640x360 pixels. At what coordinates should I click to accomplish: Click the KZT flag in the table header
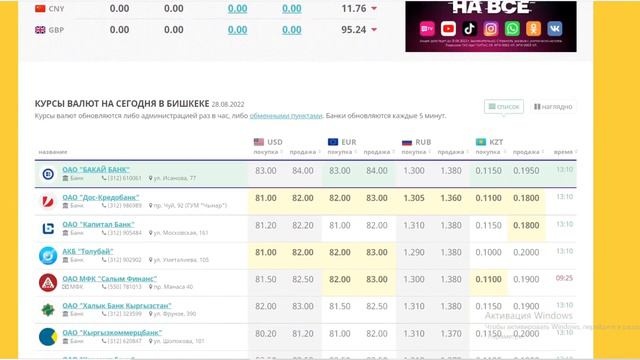pos(481,142)
